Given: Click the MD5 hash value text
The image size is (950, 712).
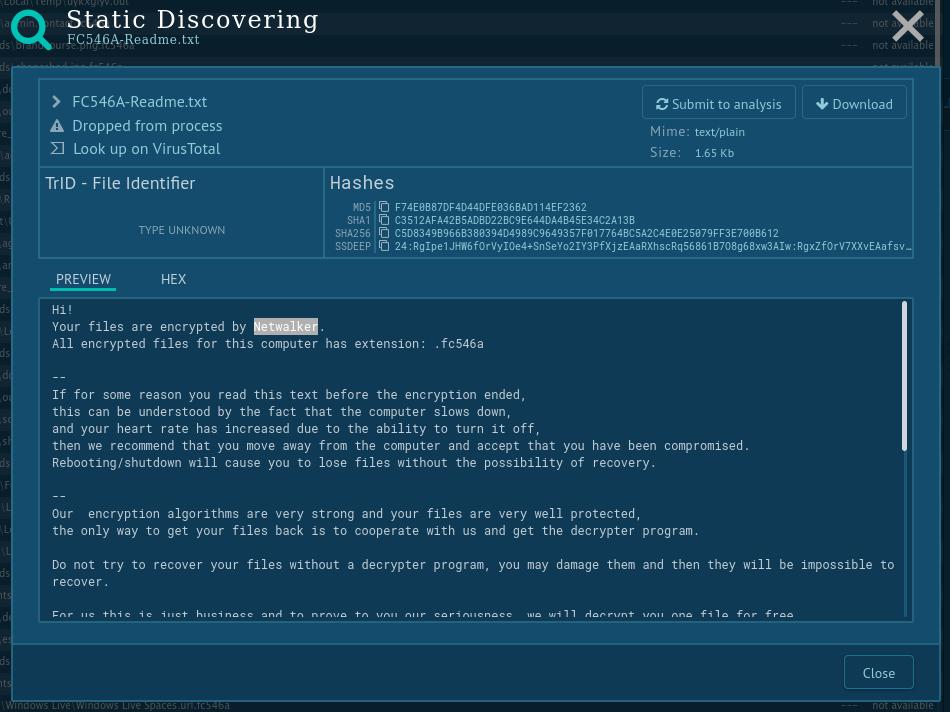Looking at the screenshot, I should 490,208.
